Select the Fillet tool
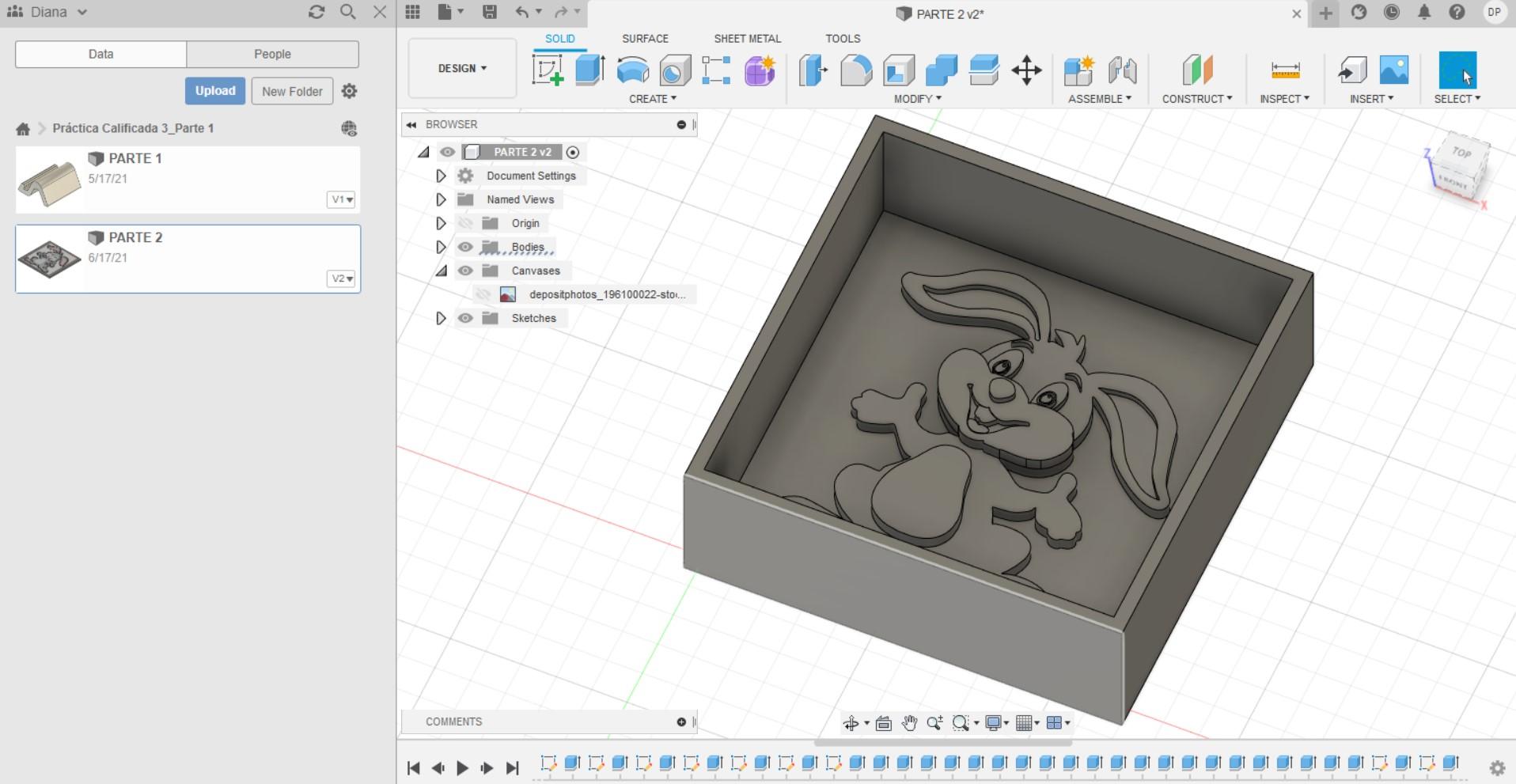This screenshot has height=784, width=1516. point(855,70)
